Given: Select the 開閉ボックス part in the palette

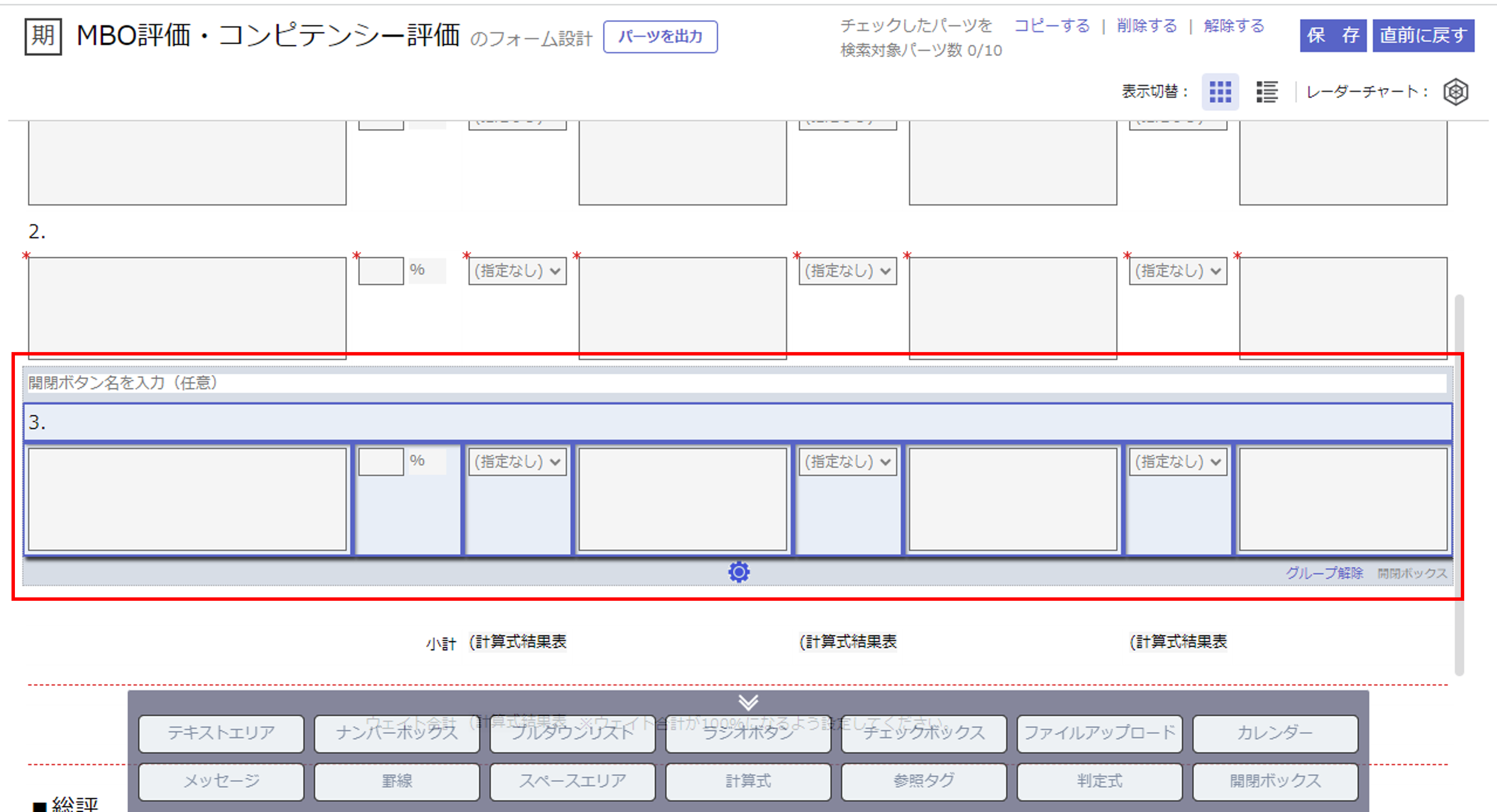Looking at the screenshot, I should point(1275,781).
